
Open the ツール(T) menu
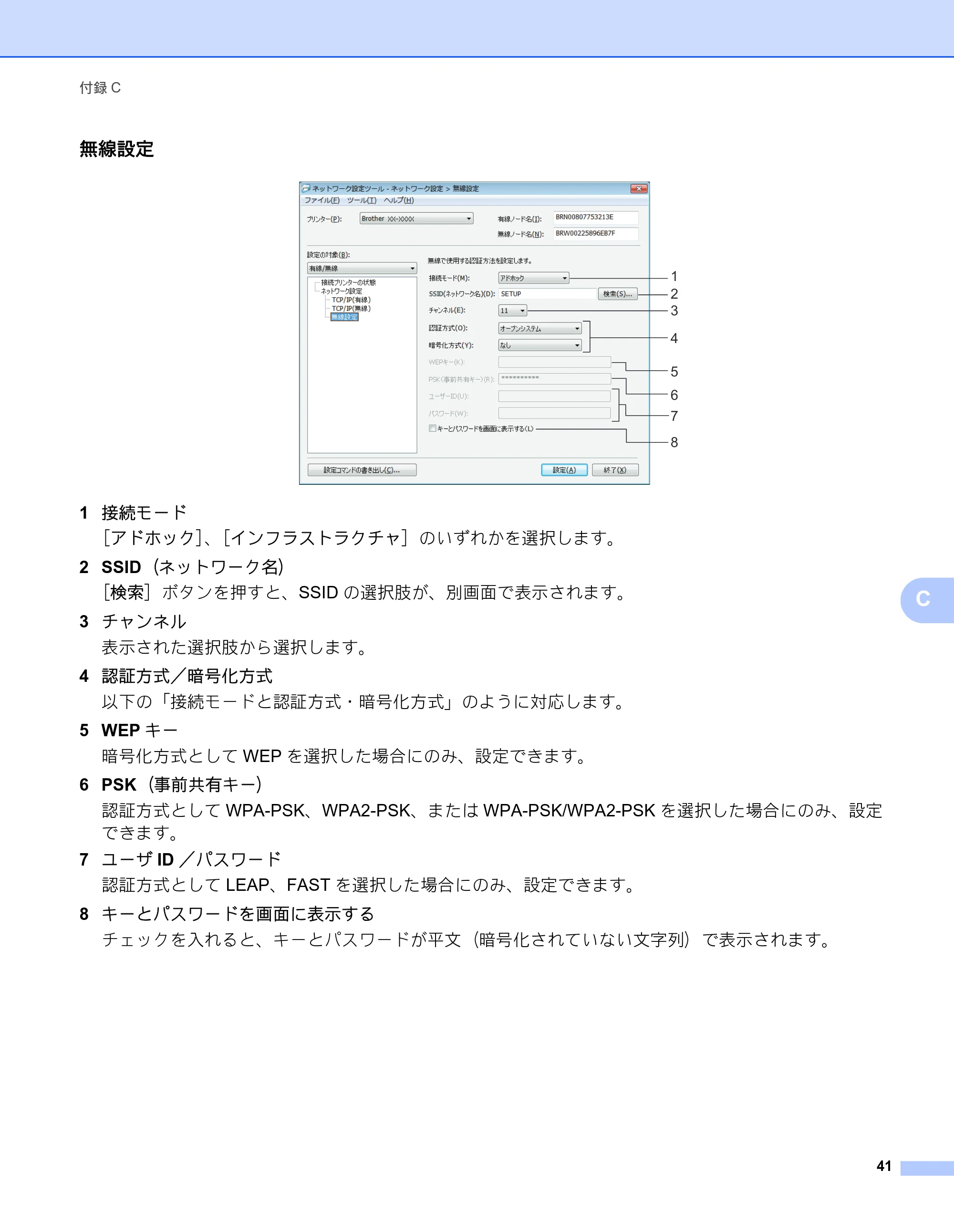click(x=362, y=200)
